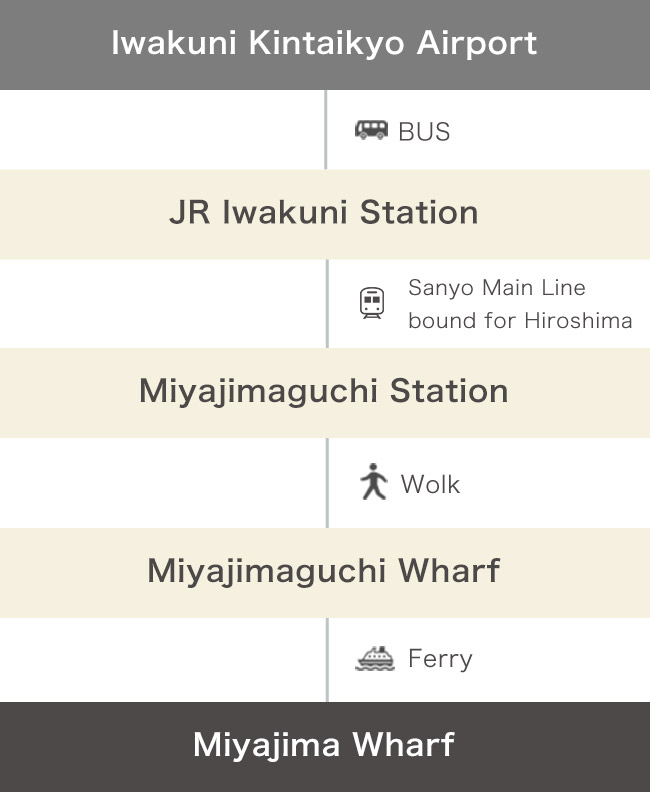Screen dimensions: 650x792
Task: Select the Miyajimaguchi Wharf row
Action: pyautogui.click(x=325, y=573)
